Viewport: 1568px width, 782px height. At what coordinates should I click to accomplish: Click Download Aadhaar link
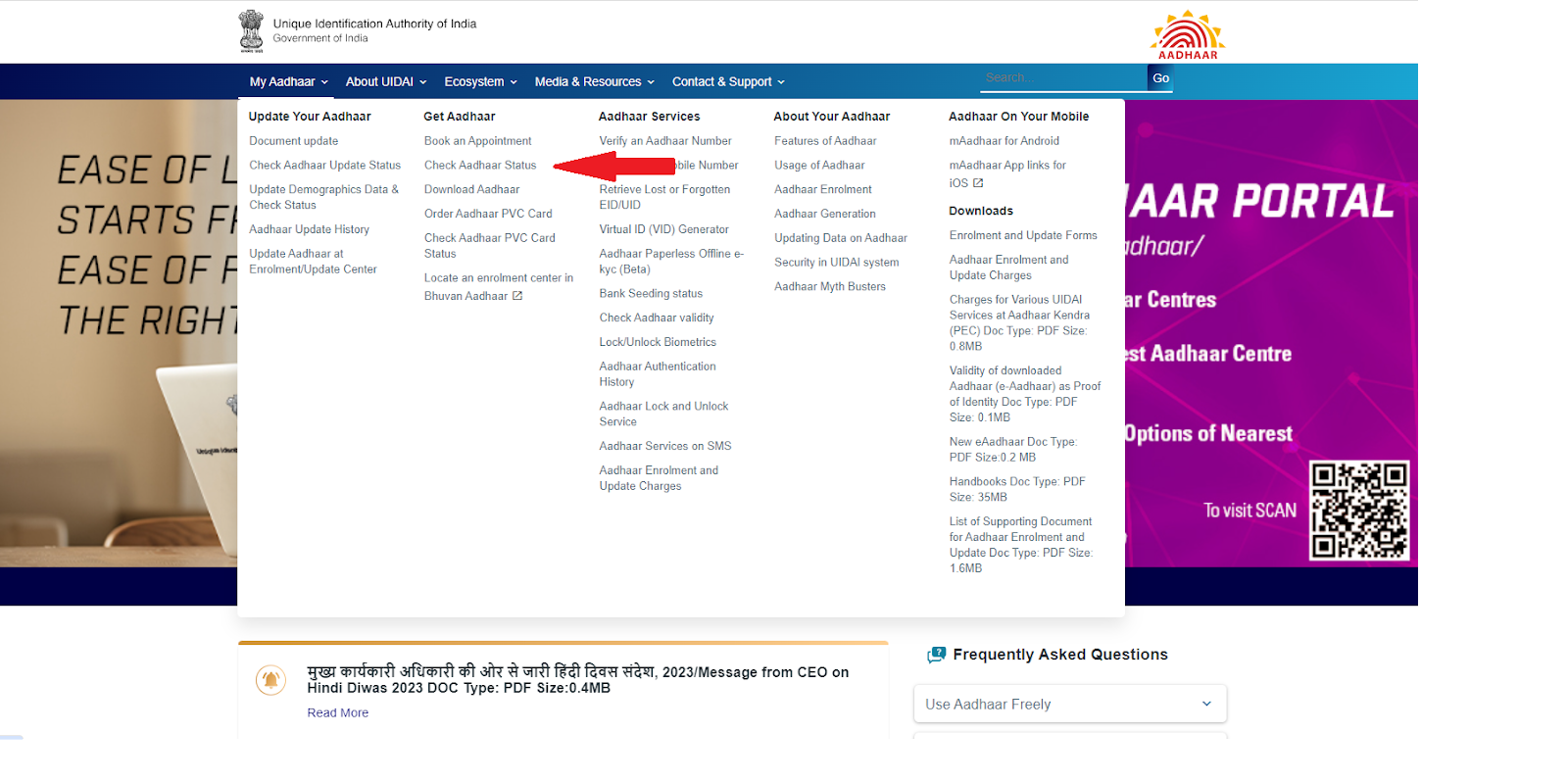coord(471,190)
